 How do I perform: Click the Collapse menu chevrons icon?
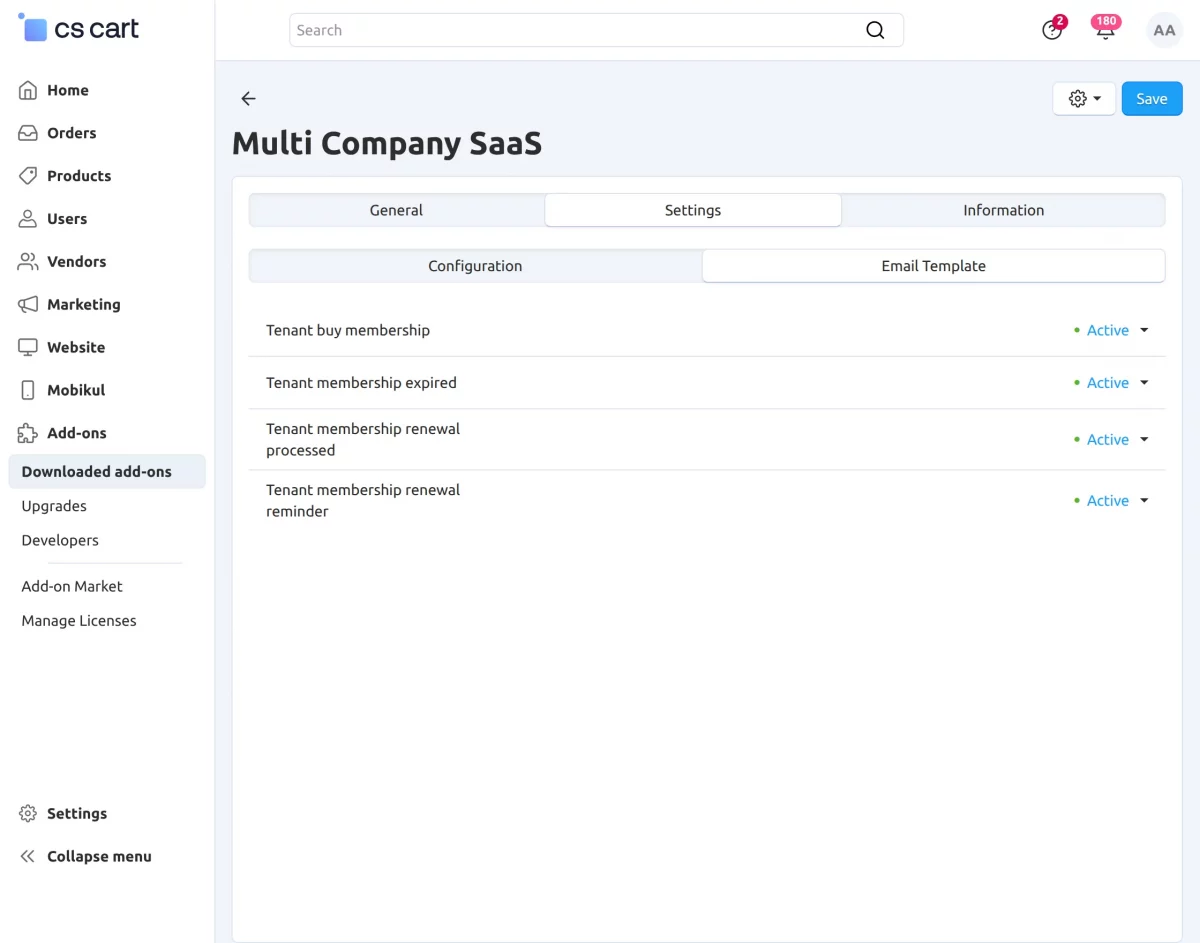coord(28,857)
